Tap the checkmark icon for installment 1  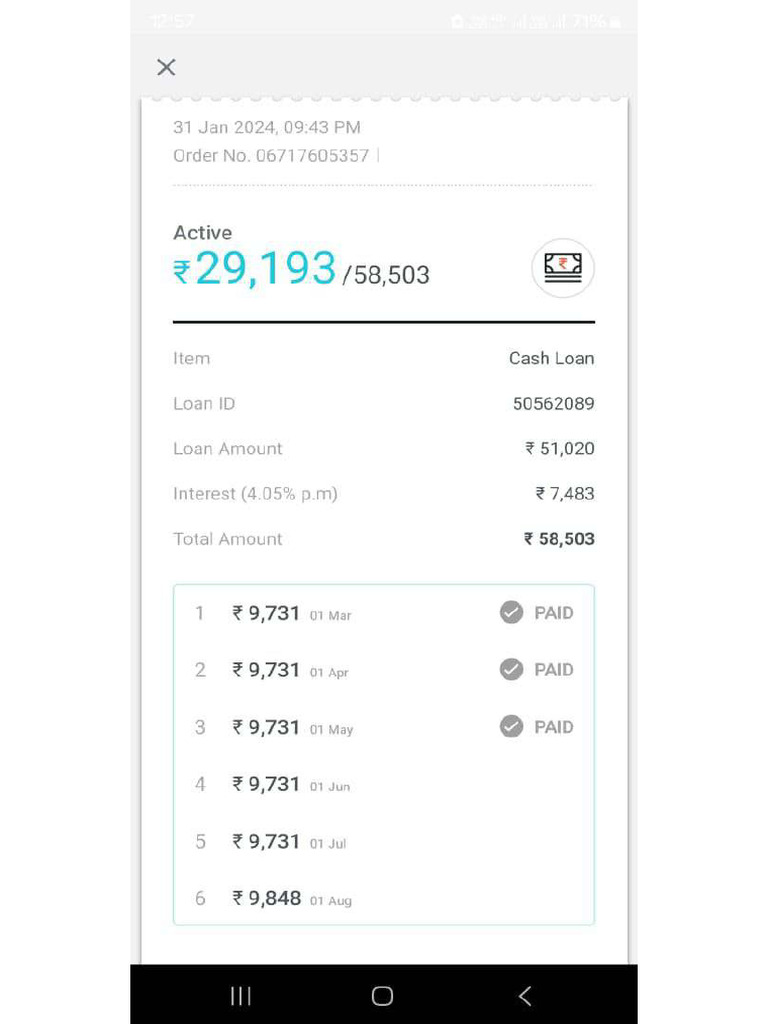point(511,613)
